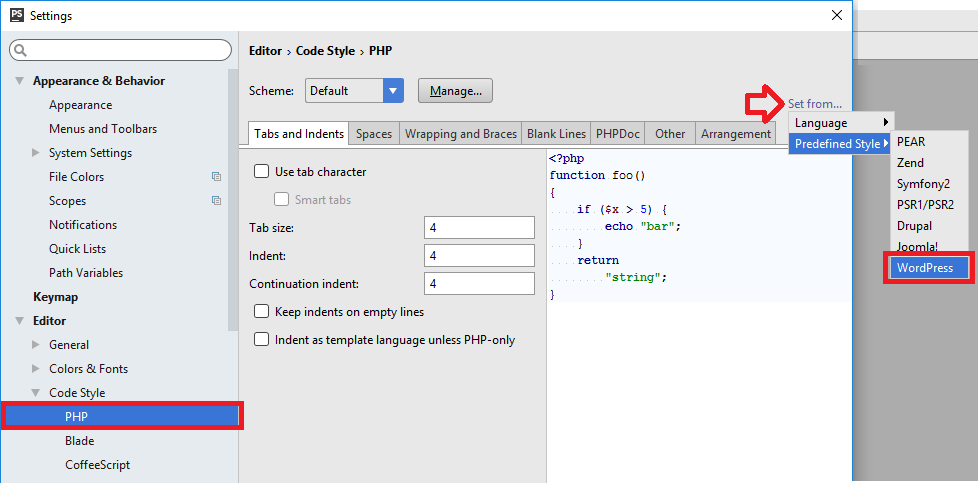Click the Continuation indent input field
The width and height of the screenshot is (978, 483).
479,284
